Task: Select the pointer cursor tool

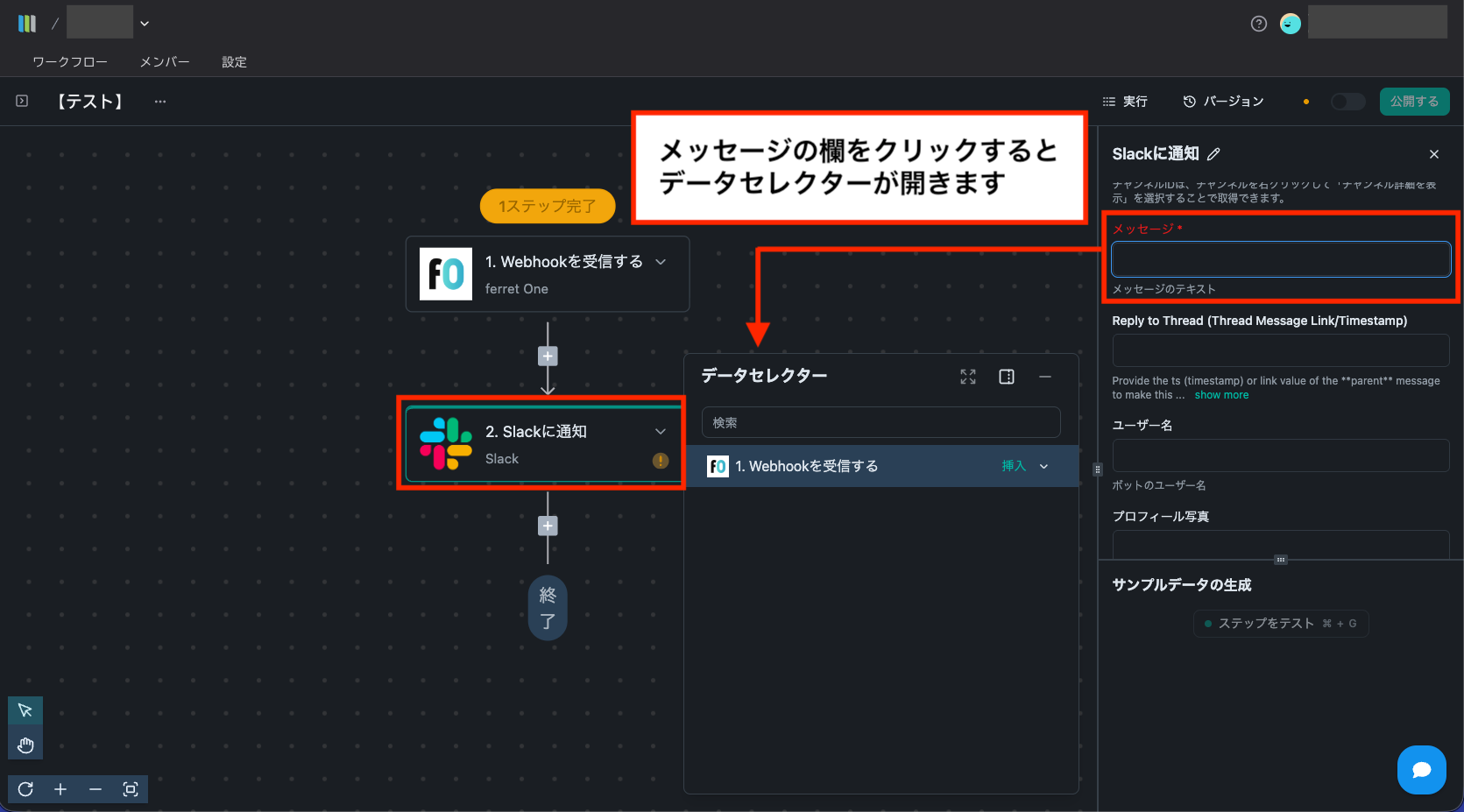Action: tap(25, 710)
